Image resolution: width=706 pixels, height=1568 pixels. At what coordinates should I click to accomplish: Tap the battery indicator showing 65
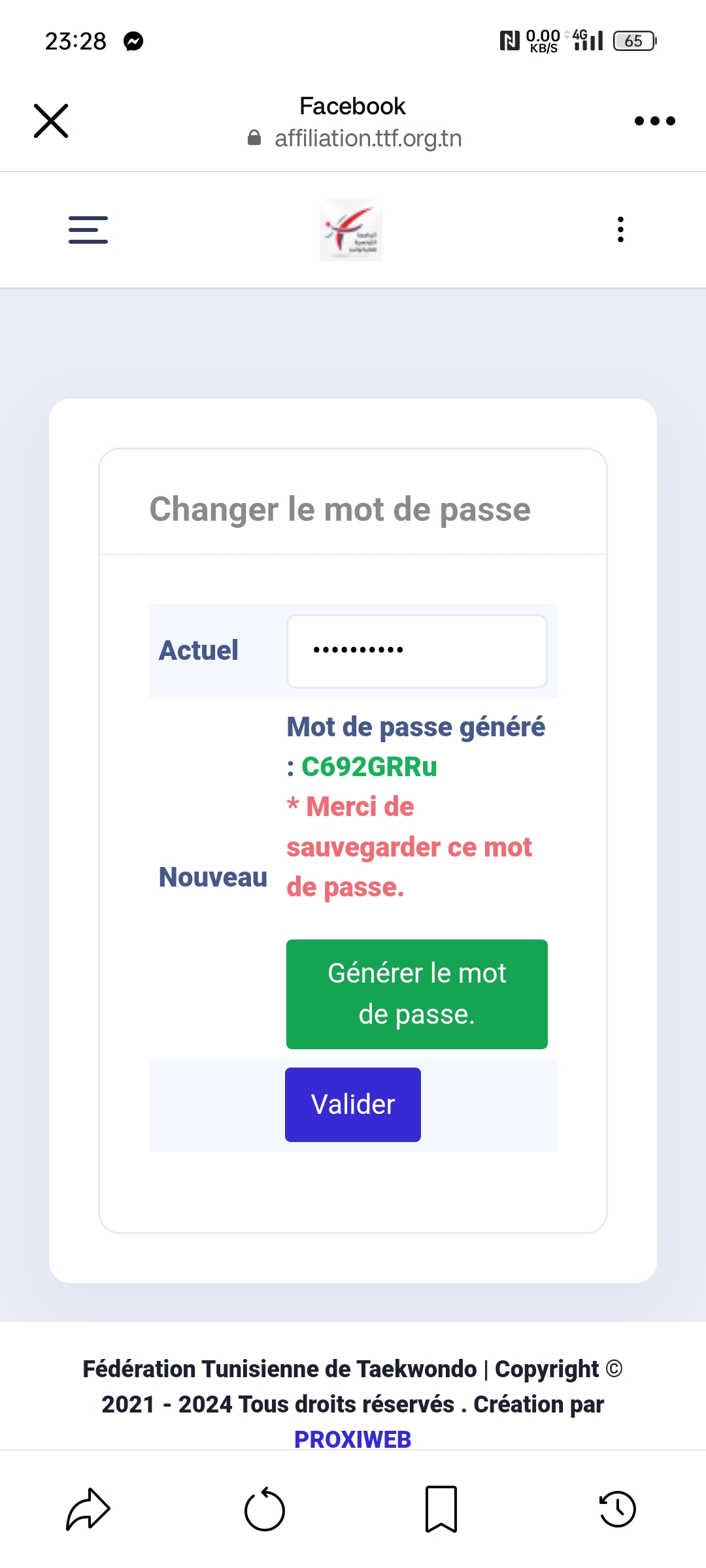click(634, 41)
